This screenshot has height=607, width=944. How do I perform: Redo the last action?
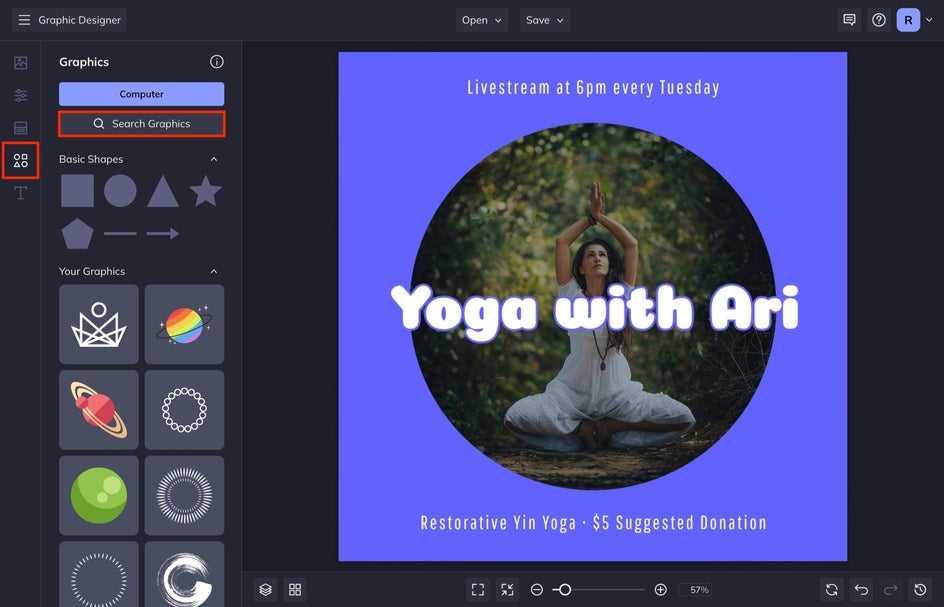coord(890,590)
